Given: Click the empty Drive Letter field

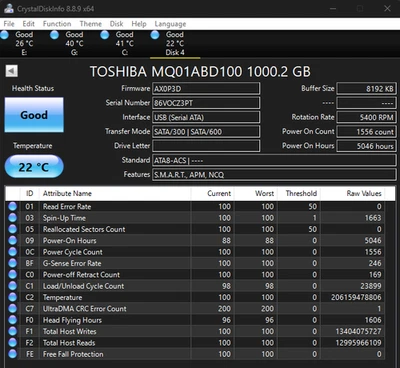Looking at the screenshot, I should tap(206, 146).
